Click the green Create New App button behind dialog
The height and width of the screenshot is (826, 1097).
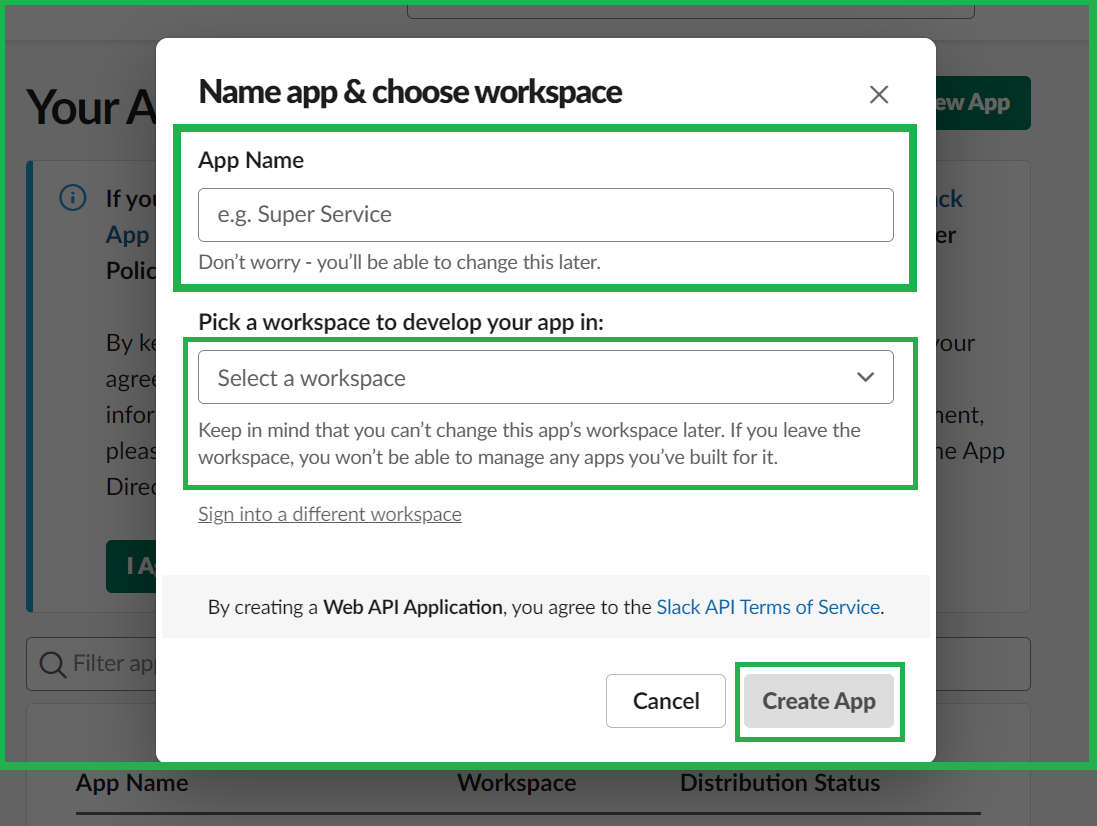coord(982,103)
